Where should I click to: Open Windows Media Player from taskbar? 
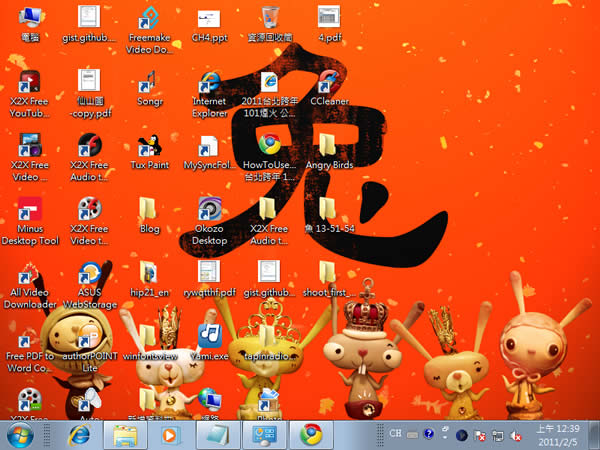point(170,435)
